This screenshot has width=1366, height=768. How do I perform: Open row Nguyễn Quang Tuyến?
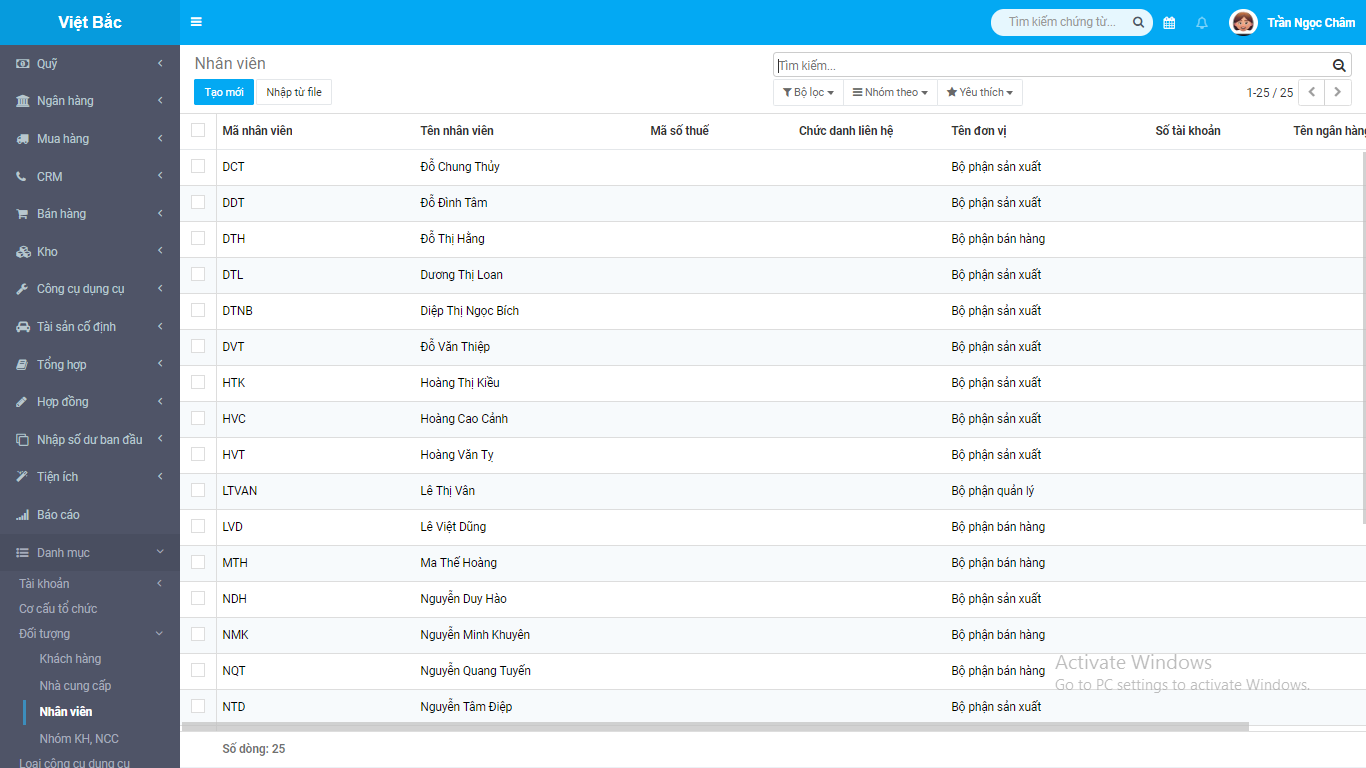(772, 671)
